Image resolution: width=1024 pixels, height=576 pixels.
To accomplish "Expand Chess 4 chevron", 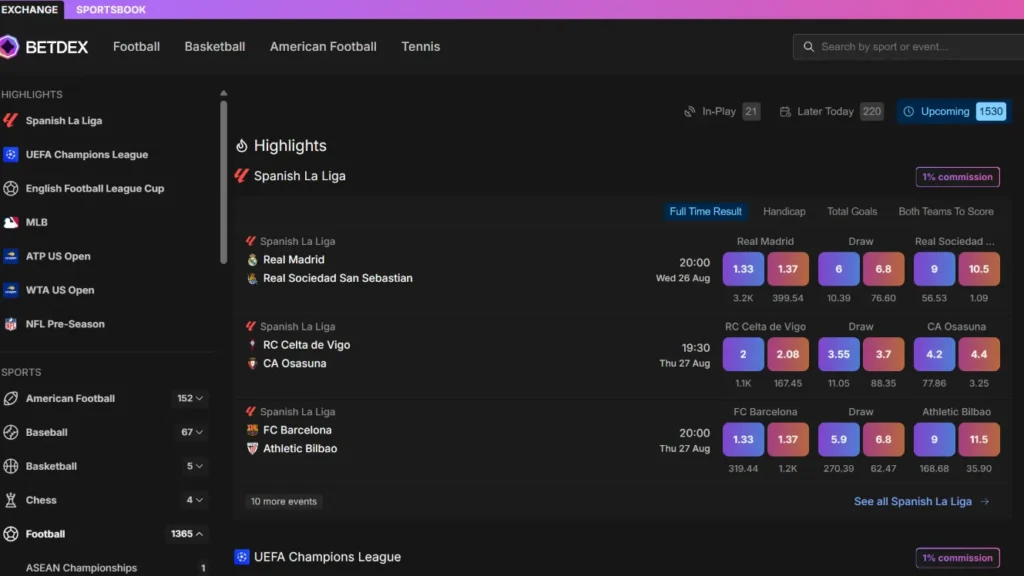I will point(199,500).
